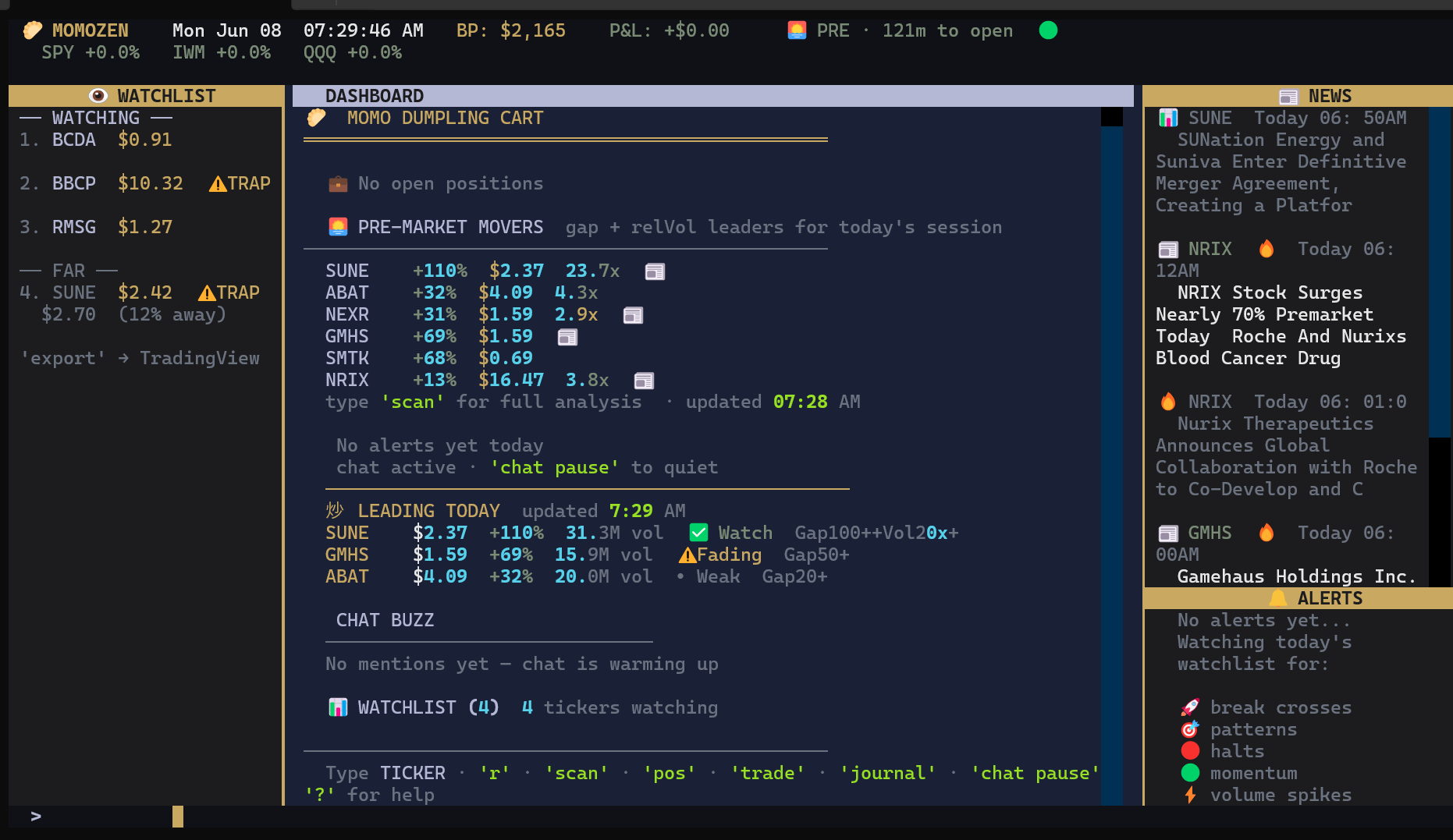Viewport: 1453px width, 840px height.
Task: Click the MOMOZEN dumpling logo icon
Action: [33, 30]
